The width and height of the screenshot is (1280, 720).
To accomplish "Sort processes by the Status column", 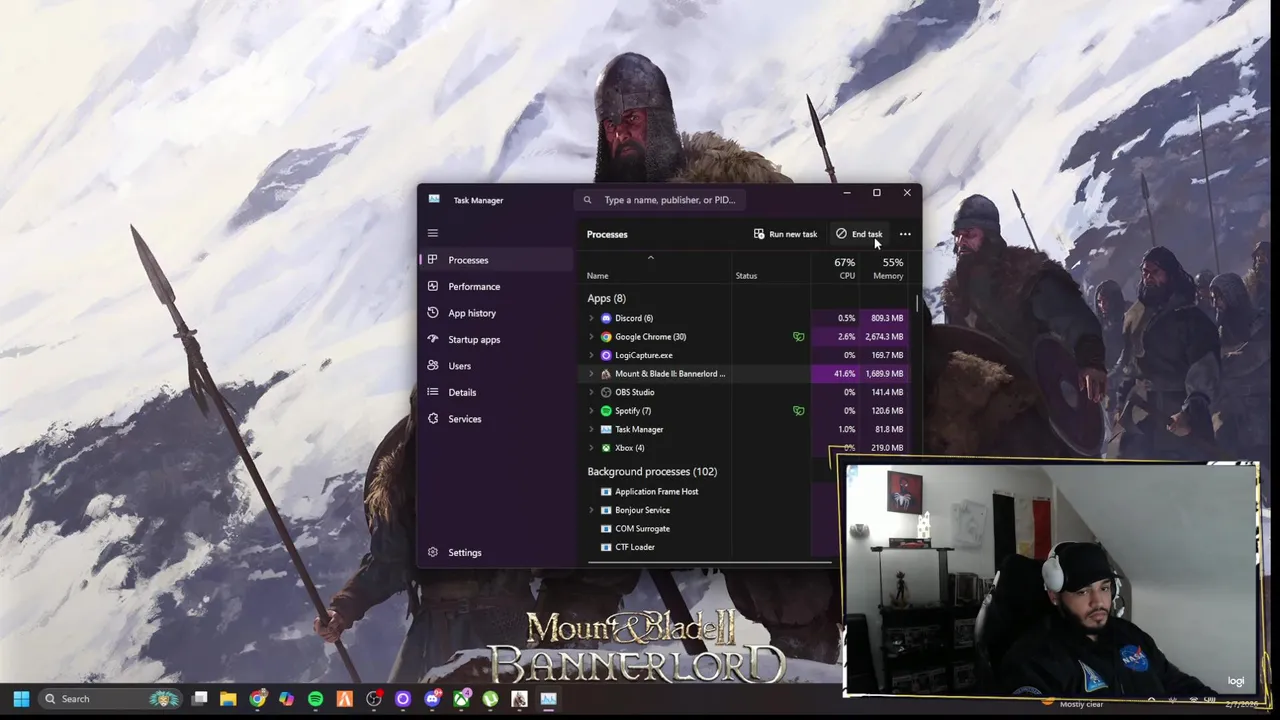I will point(770,267).
